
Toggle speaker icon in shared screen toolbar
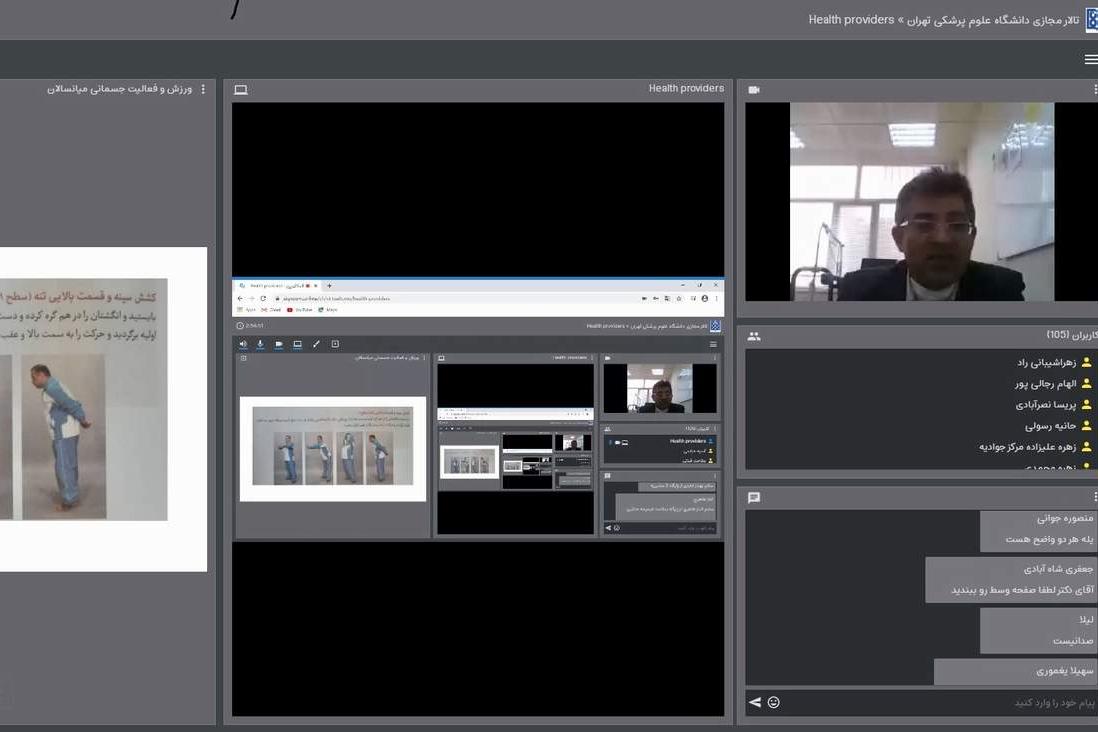point(243,344)
